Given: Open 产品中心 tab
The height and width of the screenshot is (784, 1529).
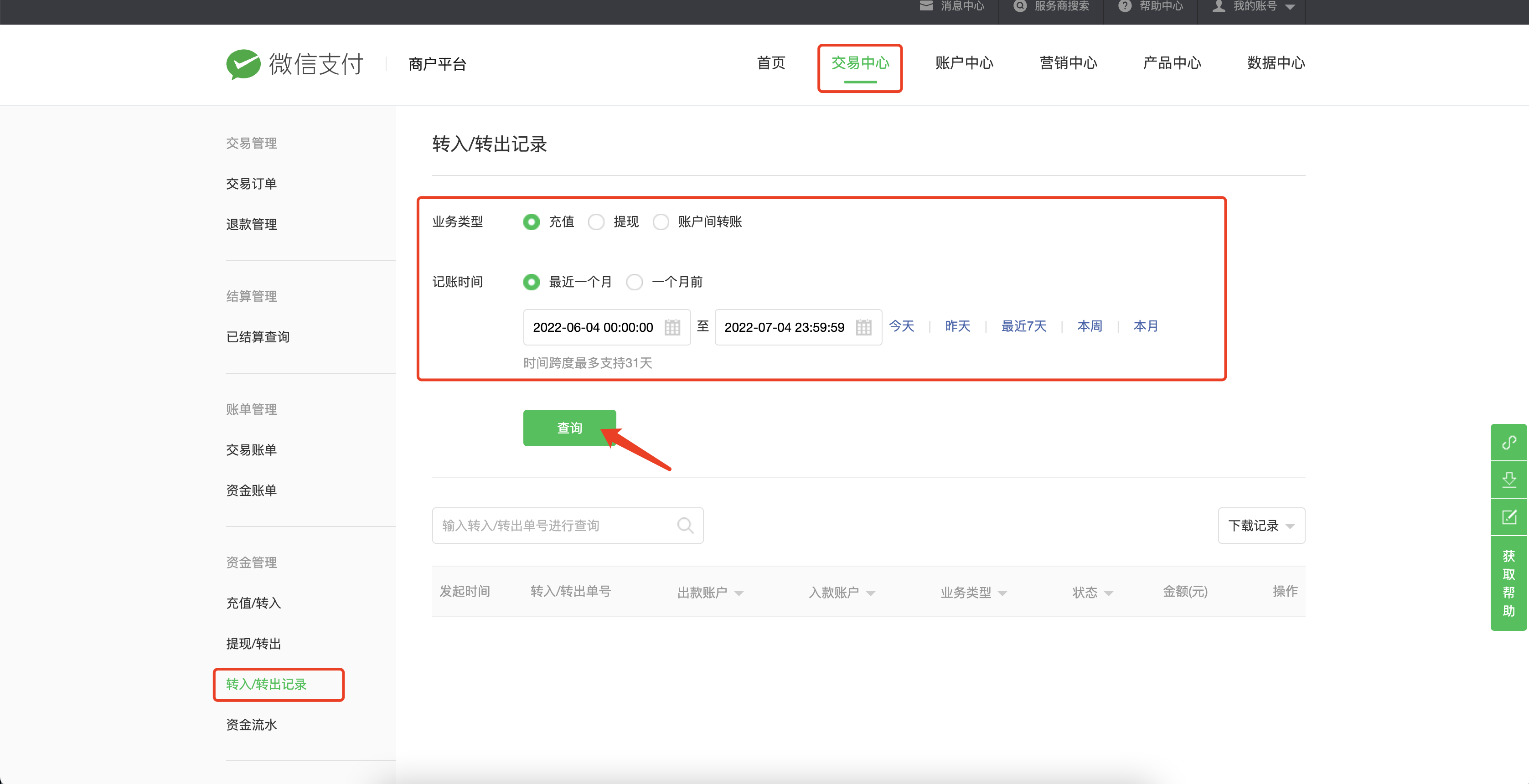Looking at the screenshot, I should (1172, 63).
